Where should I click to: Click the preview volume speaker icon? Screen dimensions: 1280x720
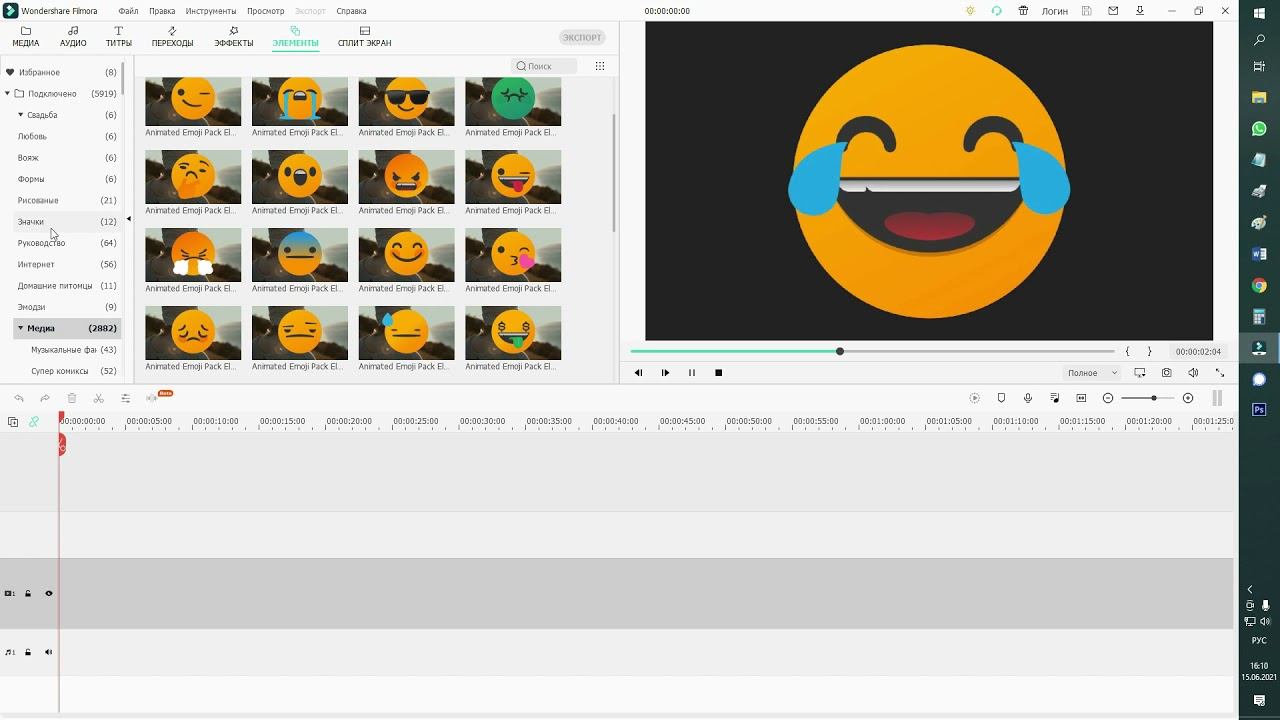1193,373
